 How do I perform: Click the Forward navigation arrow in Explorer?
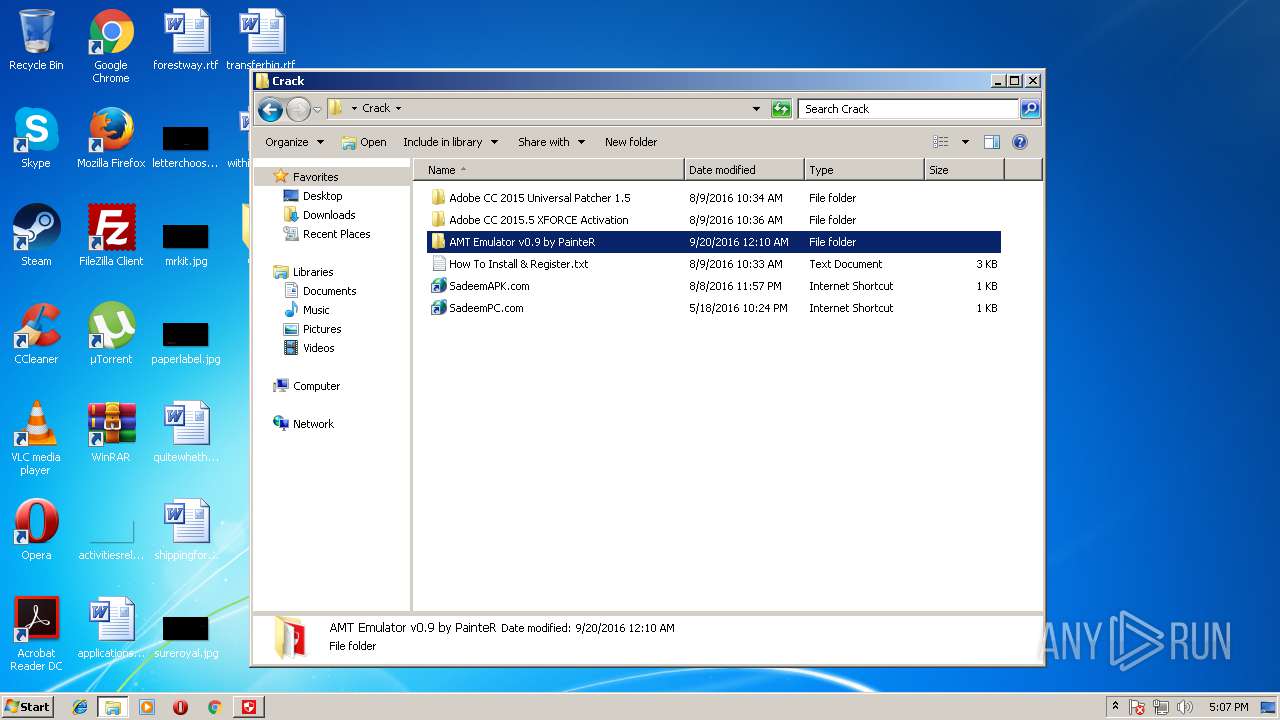[298, 109]
